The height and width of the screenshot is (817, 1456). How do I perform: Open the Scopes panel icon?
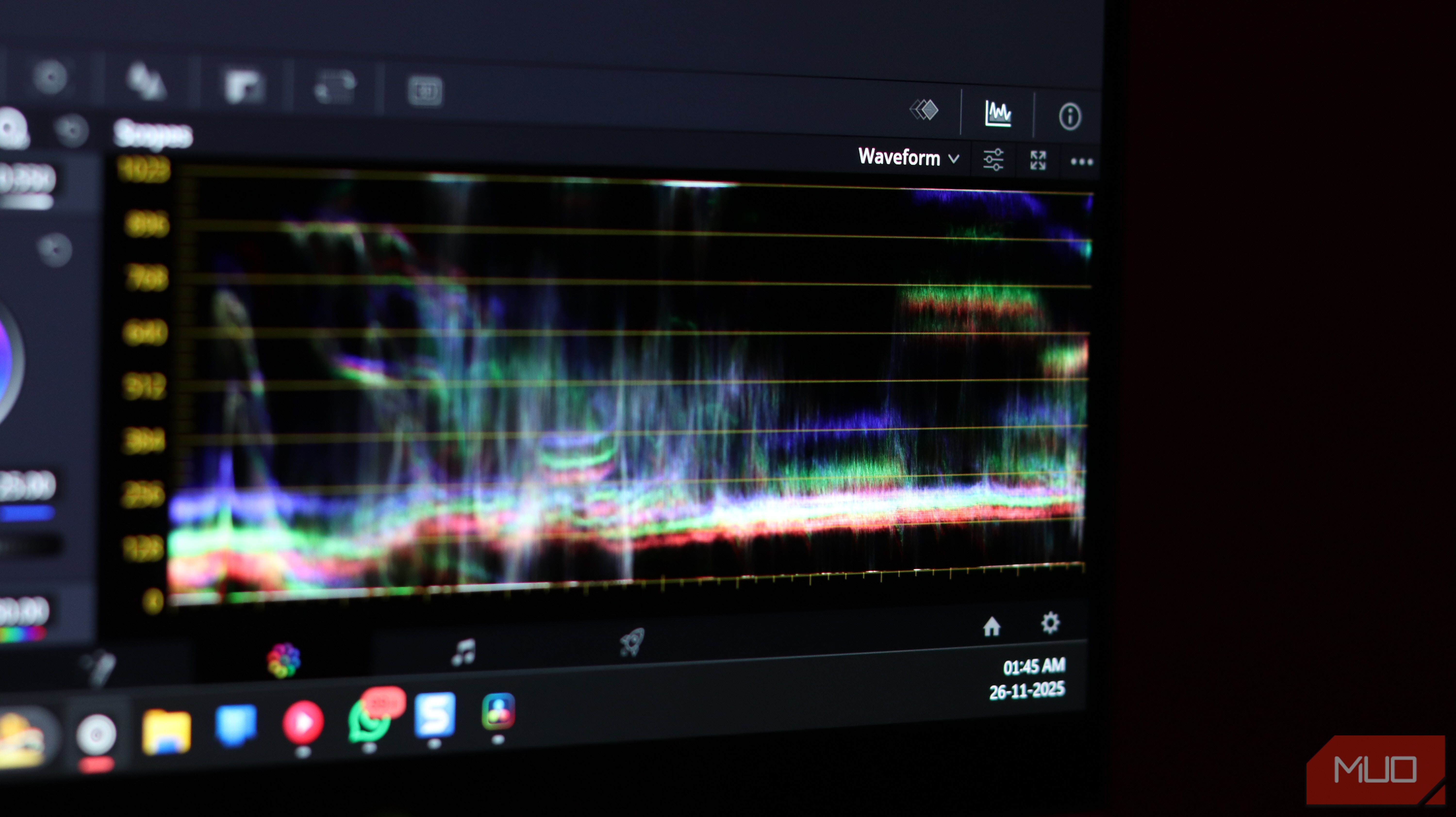[x=998, y=114]
